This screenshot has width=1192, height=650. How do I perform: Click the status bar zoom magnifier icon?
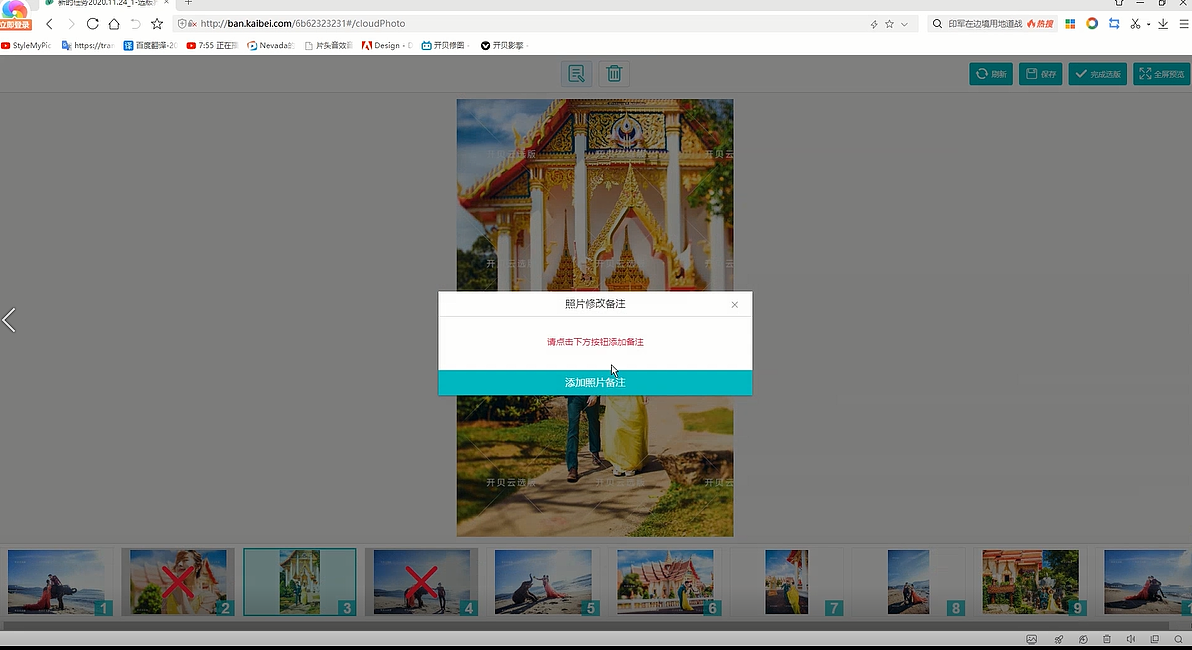click(1178, 639)
